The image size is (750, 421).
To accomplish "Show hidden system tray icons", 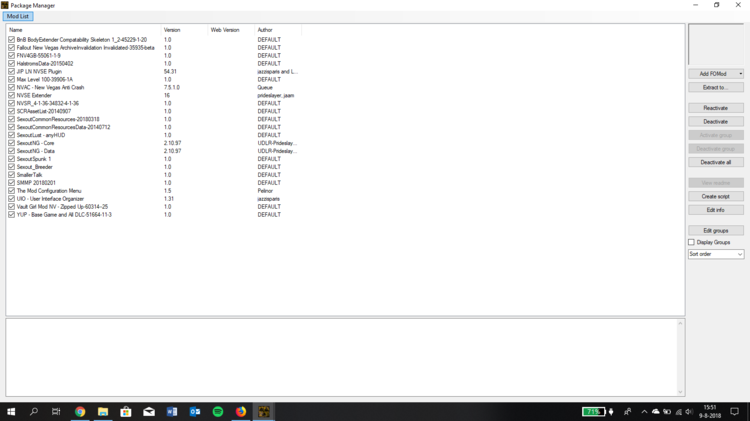I will tap(644, 411).
